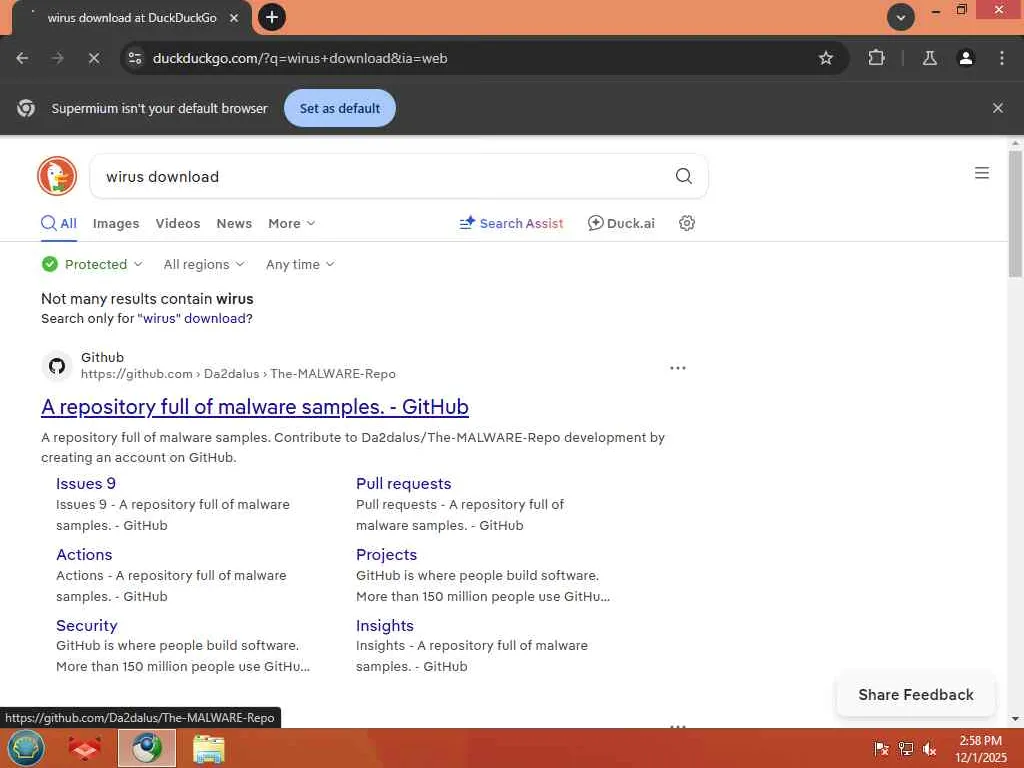Click the Action Center flag tray icon
The width and height of the screenshot is (1024, 768).
[x=882, y=748]
